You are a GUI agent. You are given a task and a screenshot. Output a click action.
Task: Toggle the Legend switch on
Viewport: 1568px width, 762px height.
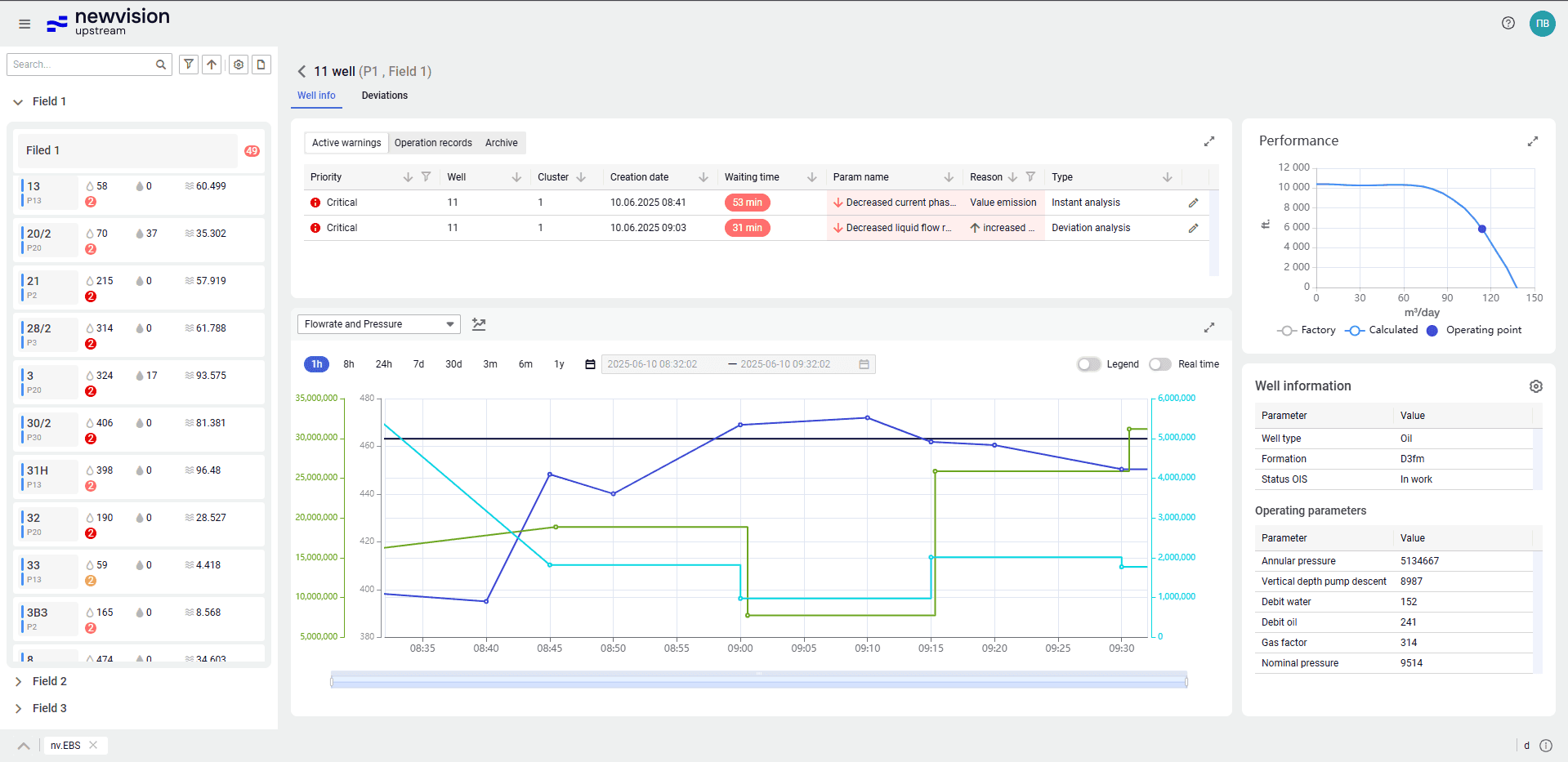coord(1088,364)
